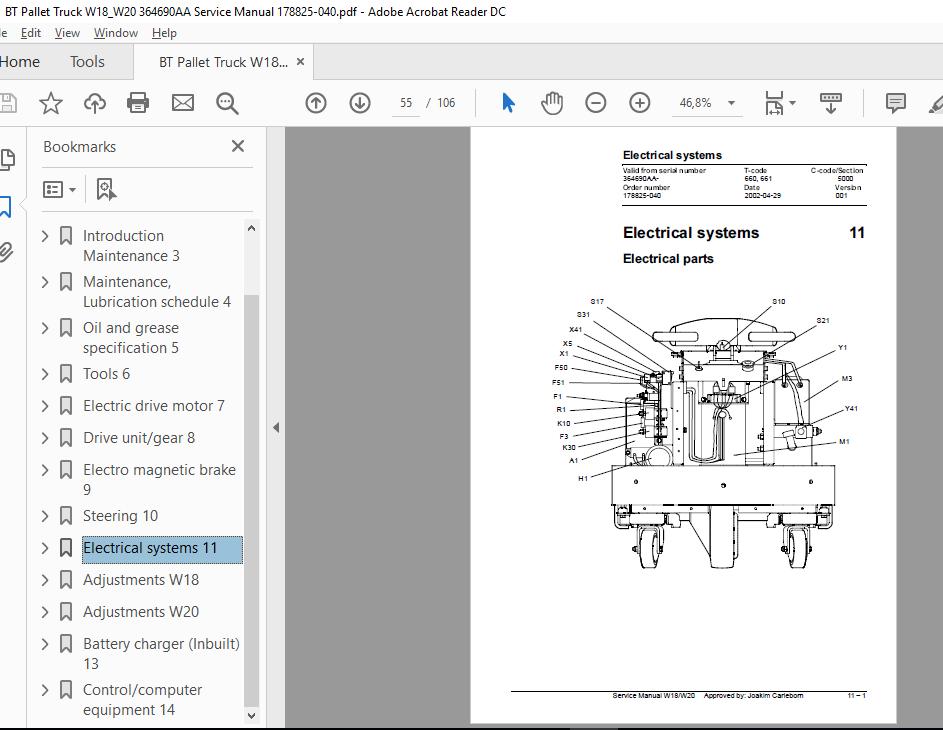Viewport: 943px width, 730px height.
Task: Activate the arrow selection tool
Action: coord(508,103)
